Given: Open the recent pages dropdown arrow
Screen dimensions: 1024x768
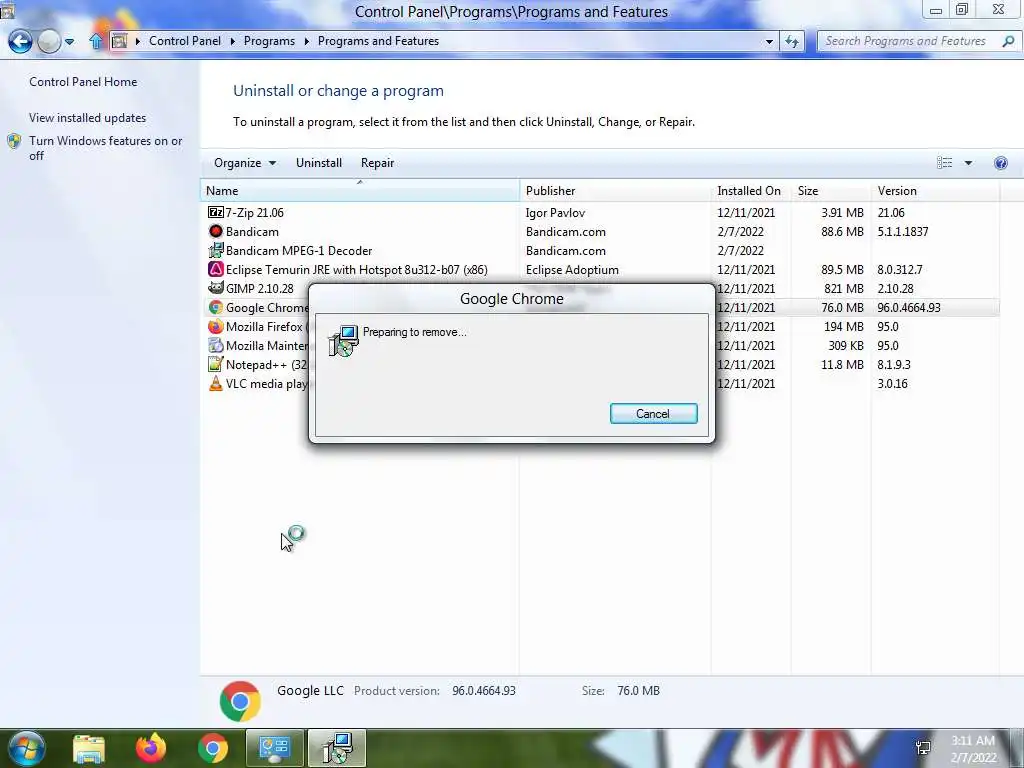Looking at the screenshot, I should pos(69,41).
